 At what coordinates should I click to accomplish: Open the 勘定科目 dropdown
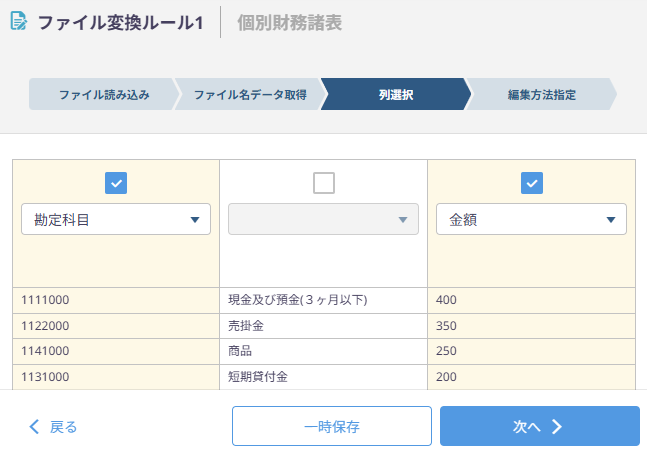click(x=116, y=219)
